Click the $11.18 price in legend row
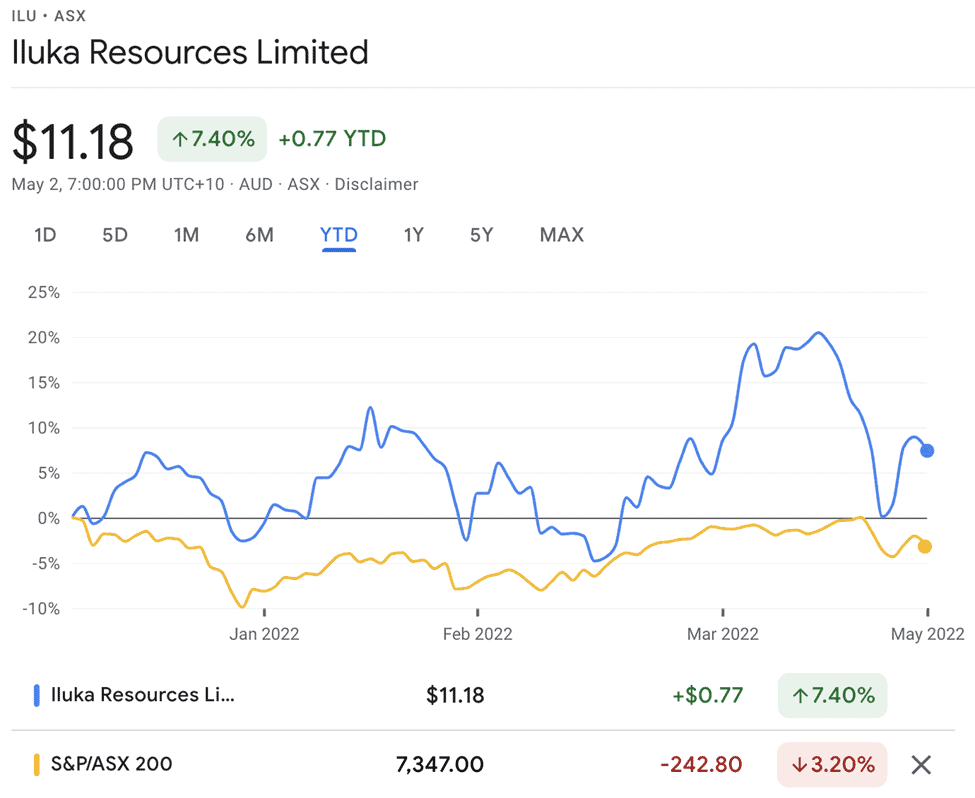The width and height of the screenshot is (975, 798). 455,695
